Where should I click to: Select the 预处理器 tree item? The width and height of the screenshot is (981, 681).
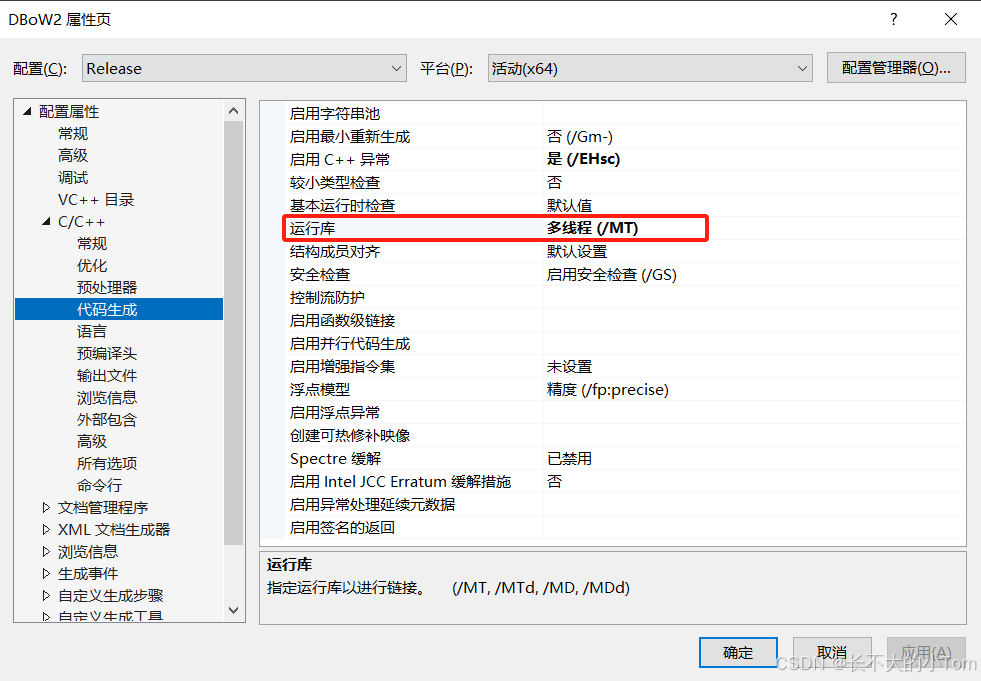point(107,287)
